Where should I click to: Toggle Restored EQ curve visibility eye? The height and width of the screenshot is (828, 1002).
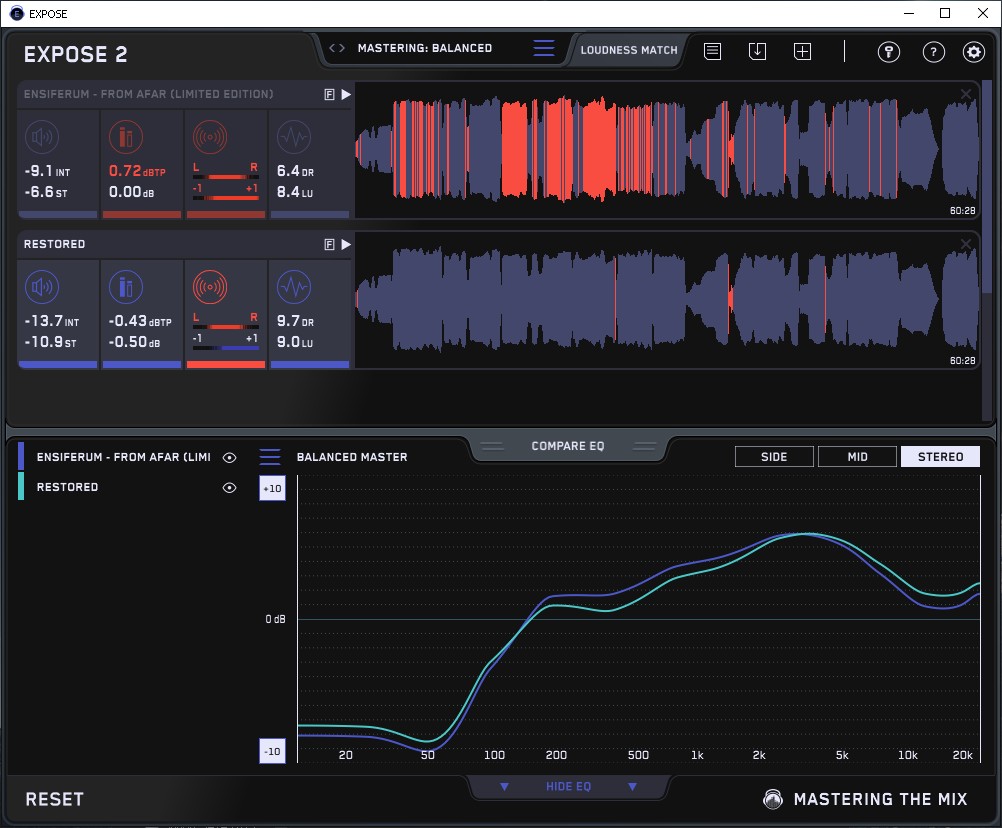click(x=230, y=487)
